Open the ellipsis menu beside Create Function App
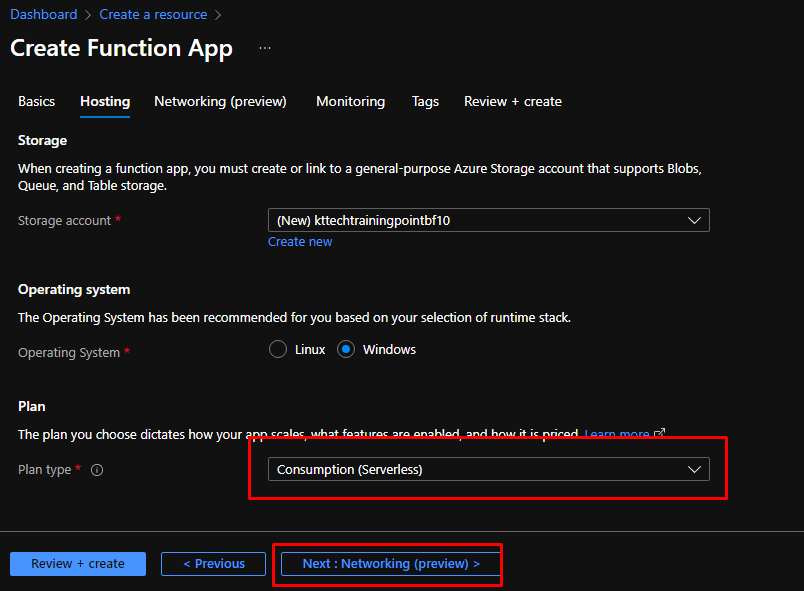 point(265,48)
